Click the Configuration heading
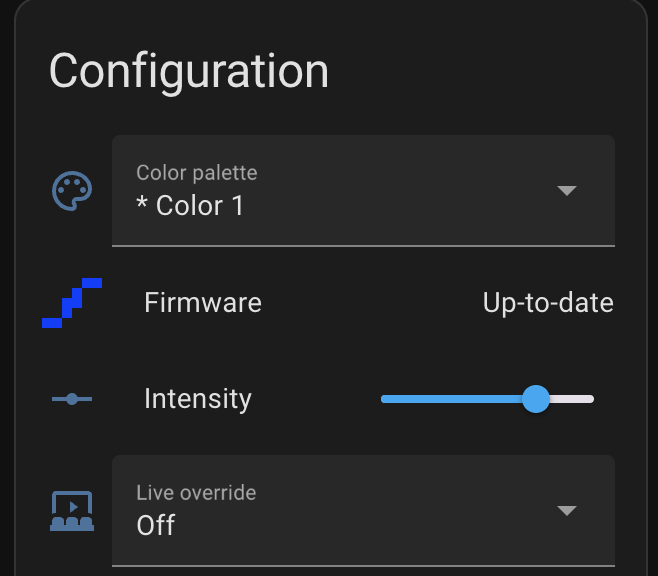Screen dimensions: 658x576 189,71
